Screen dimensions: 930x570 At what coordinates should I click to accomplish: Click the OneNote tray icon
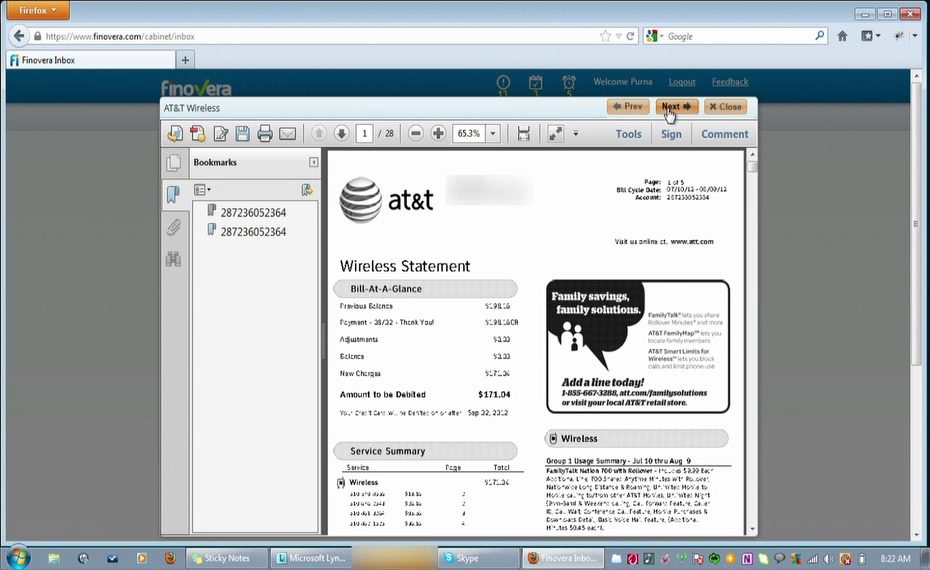click(747, 558)
